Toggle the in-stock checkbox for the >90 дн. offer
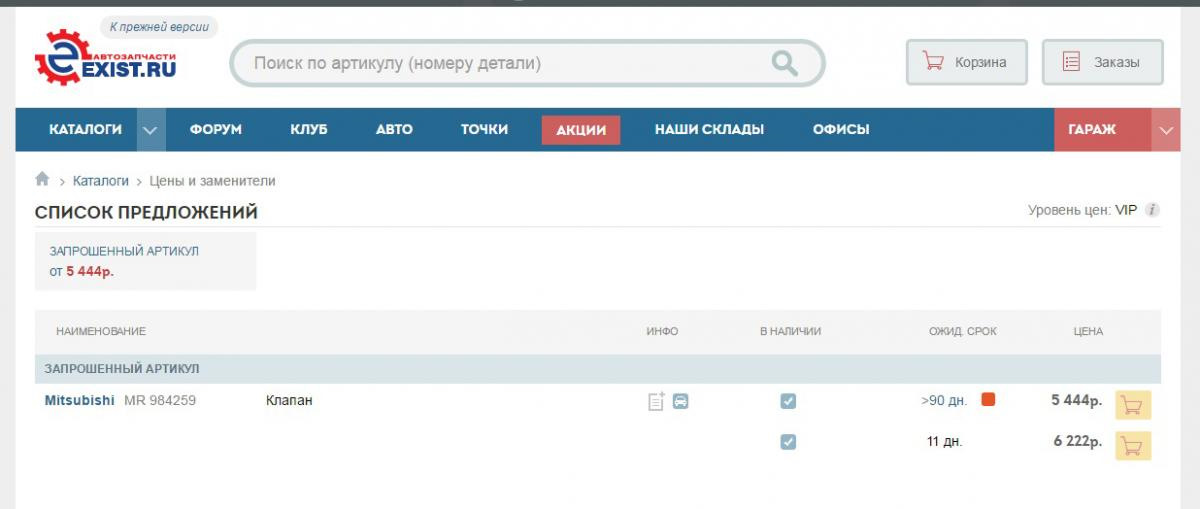The width and height of the screenshot is (1200, 509). [788, 401]
